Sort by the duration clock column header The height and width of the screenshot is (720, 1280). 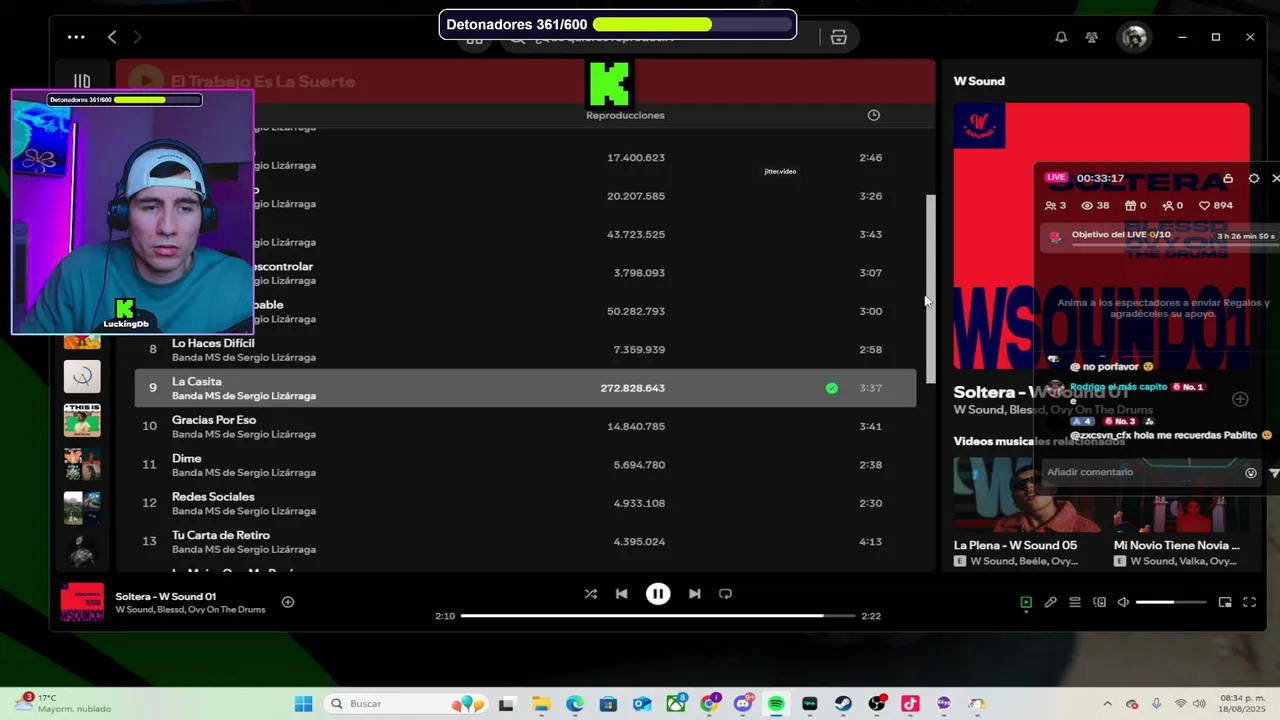click(x=874, y=115)
